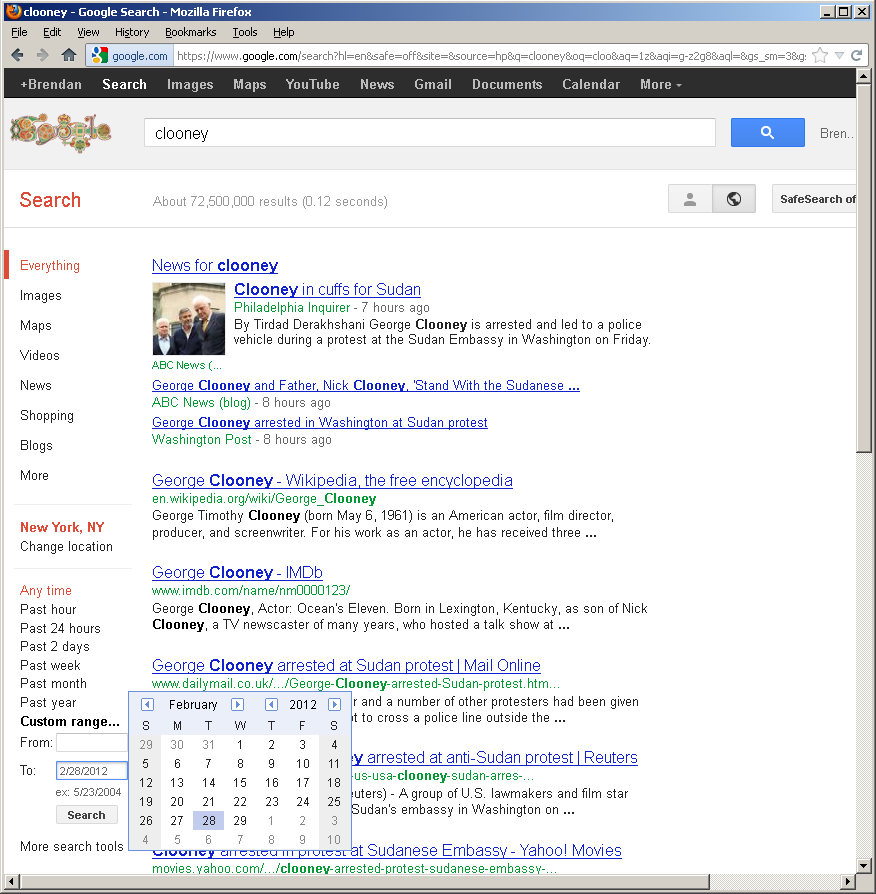Expand More in the left sidebar

click(x=34, y=476)
